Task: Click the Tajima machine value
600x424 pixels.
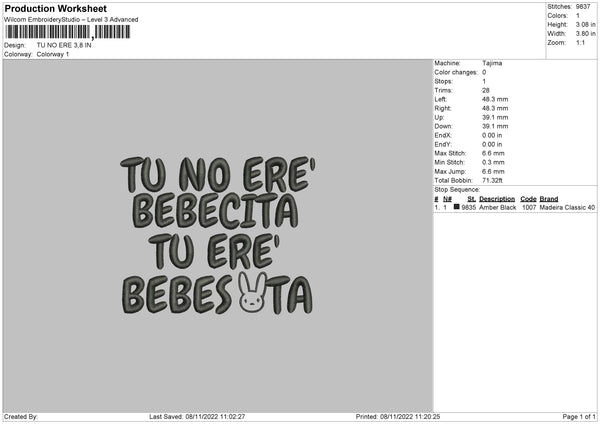Action: (x=492, y=63)
